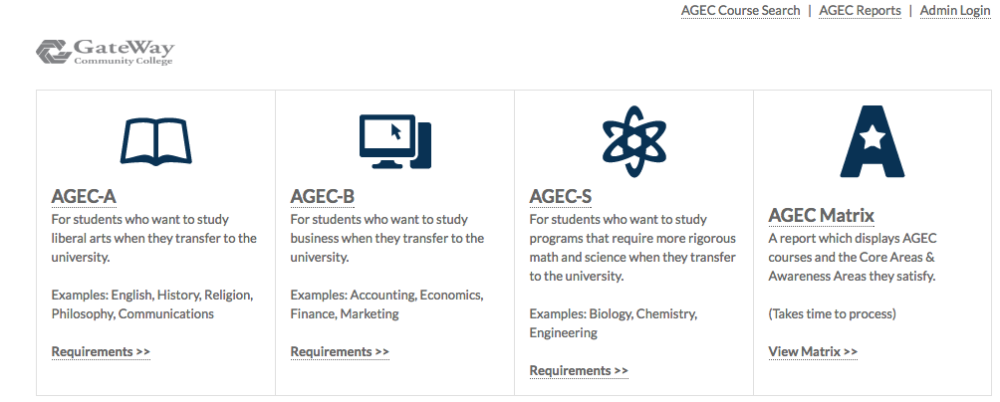Image resolution: width=1000 pixels, height=402 pixels.
Task: Click the AGEC-S examples text Biology, Chemistry
Action: 613,324
